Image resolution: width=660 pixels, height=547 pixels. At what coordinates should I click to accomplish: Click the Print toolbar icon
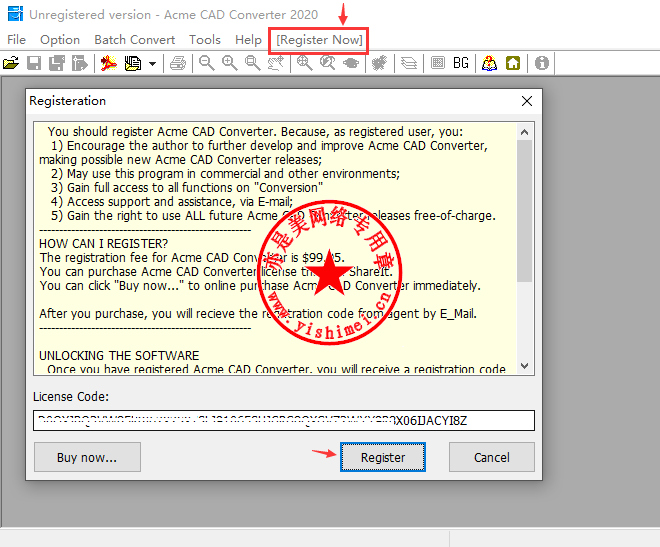pyautogui.click(x=178, y=63)
